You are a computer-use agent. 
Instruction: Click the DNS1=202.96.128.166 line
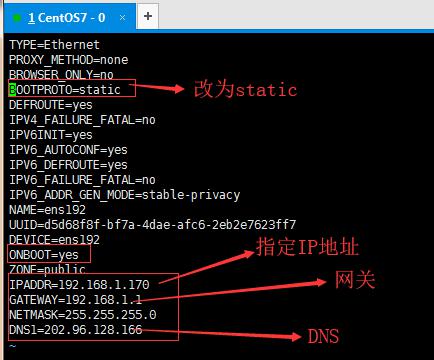(x=76, y=330)
